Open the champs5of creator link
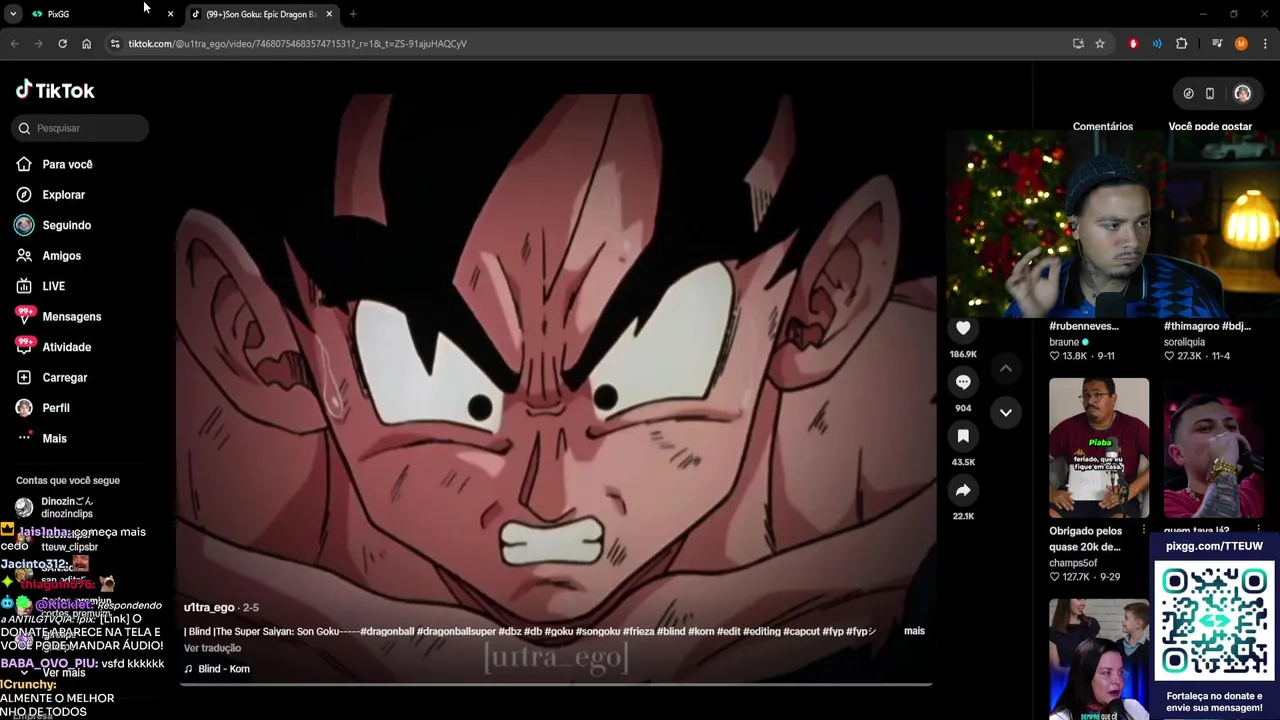The width and height of the screenshot is (1280, 720). pyautogui.click(x=1073, y=563)
